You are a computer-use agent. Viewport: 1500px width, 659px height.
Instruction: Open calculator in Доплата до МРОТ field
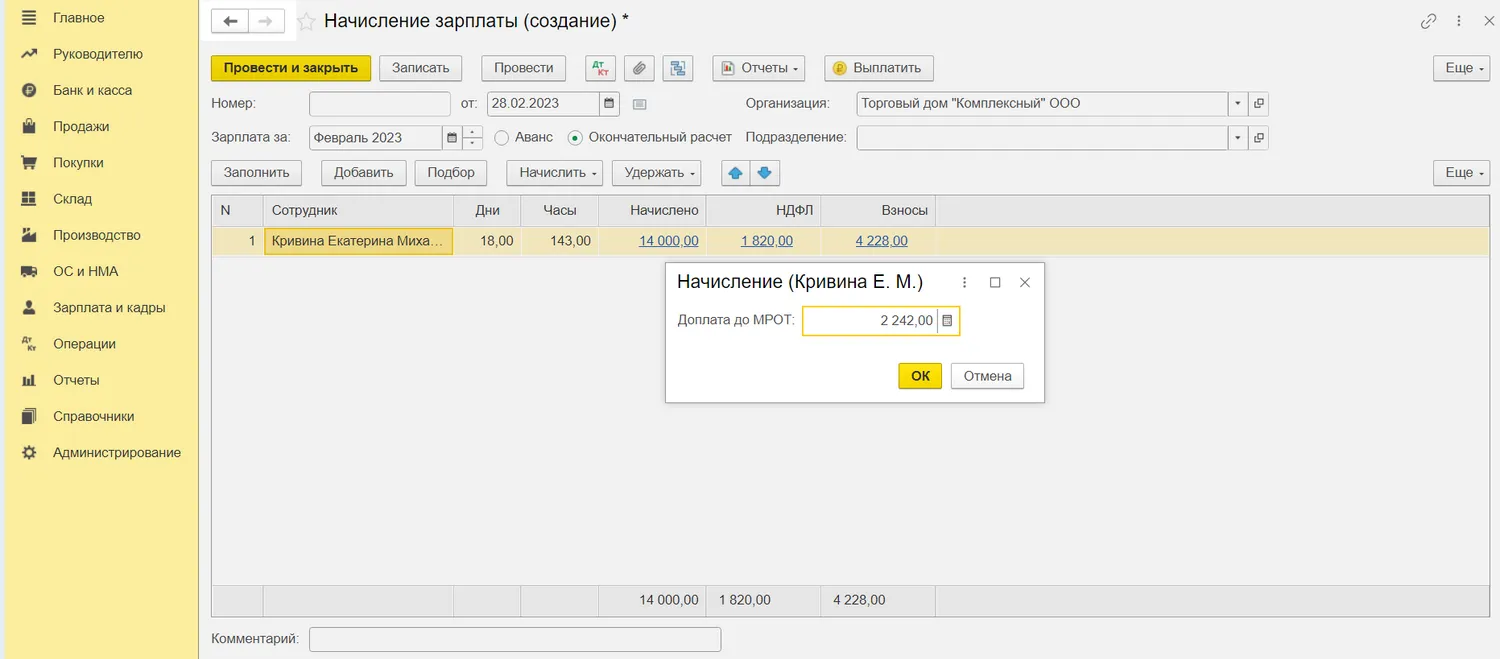click(948, 321)
